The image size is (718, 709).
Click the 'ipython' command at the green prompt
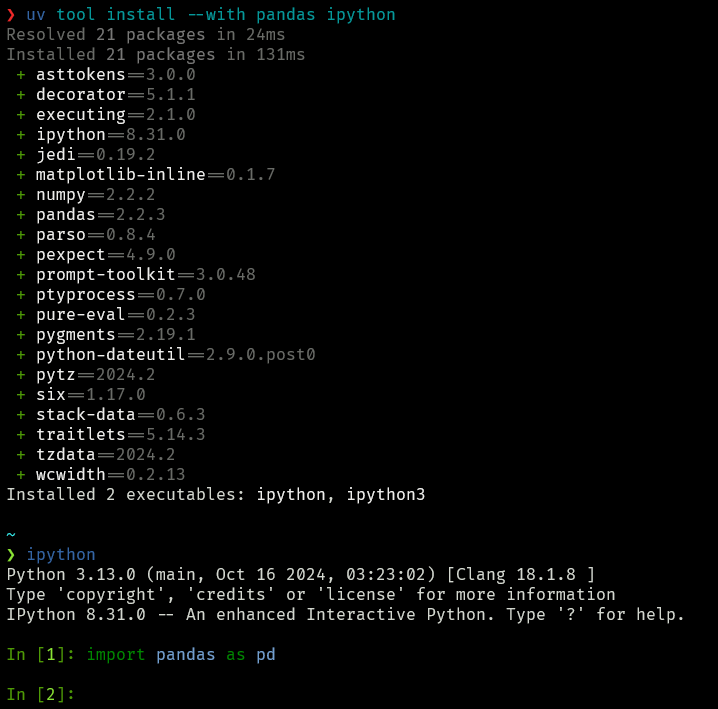click(x=61, y=555)
